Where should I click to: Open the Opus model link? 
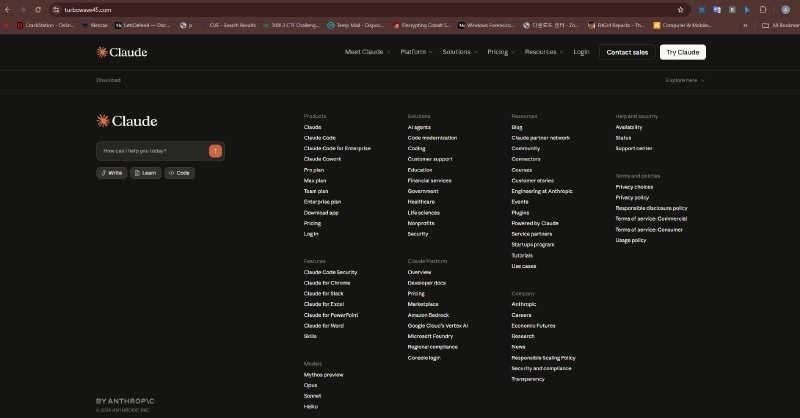[x=310, y=385]
